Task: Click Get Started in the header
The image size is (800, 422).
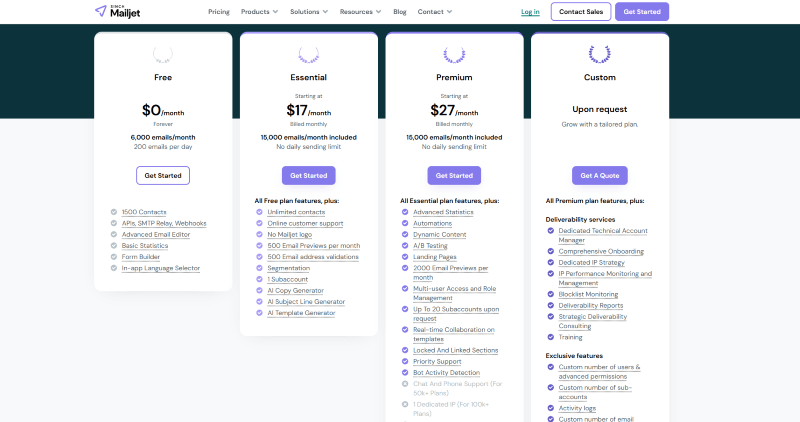Action: [642, 12]
